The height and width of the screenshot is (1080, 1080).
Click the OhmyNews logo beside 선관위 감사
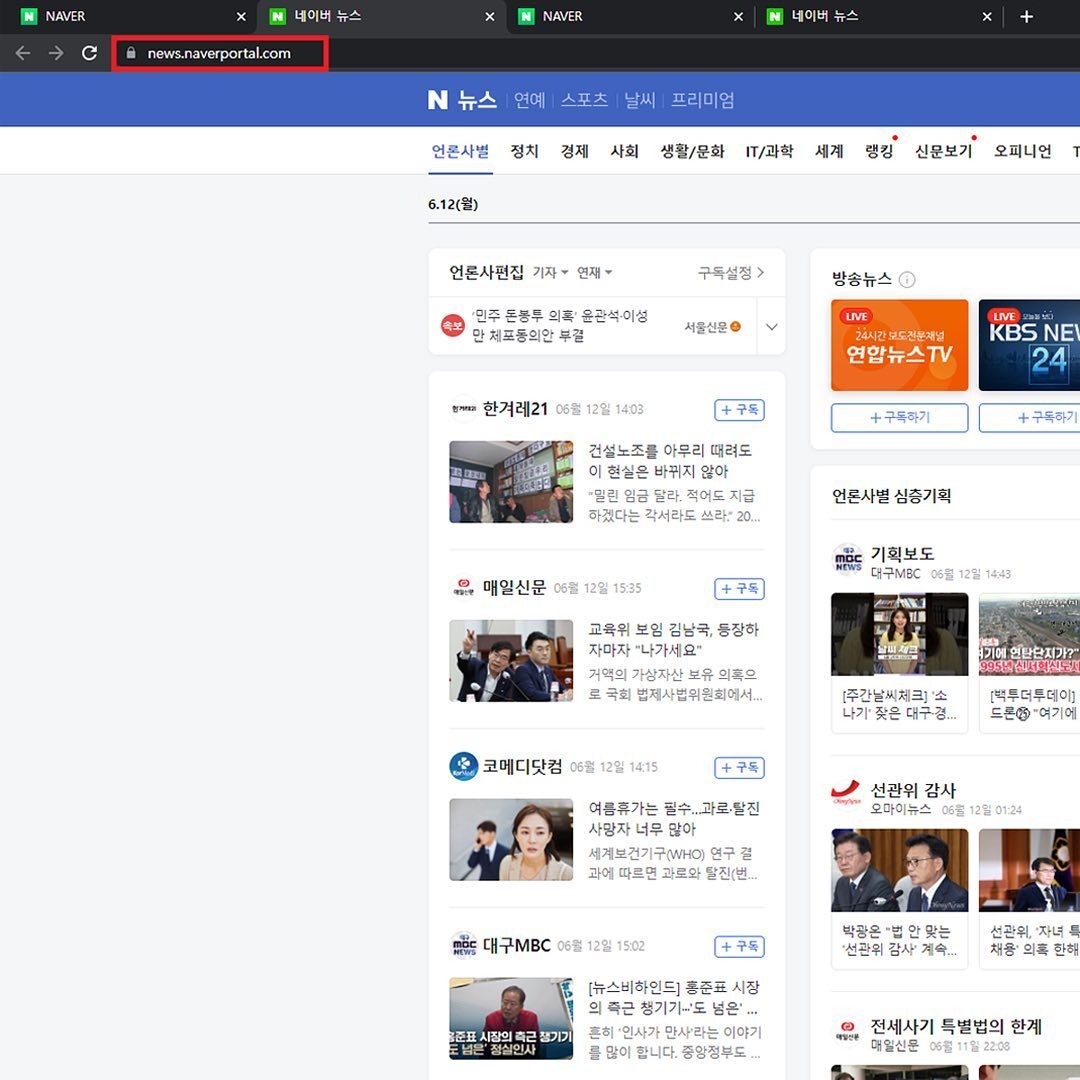coord(847,792)
